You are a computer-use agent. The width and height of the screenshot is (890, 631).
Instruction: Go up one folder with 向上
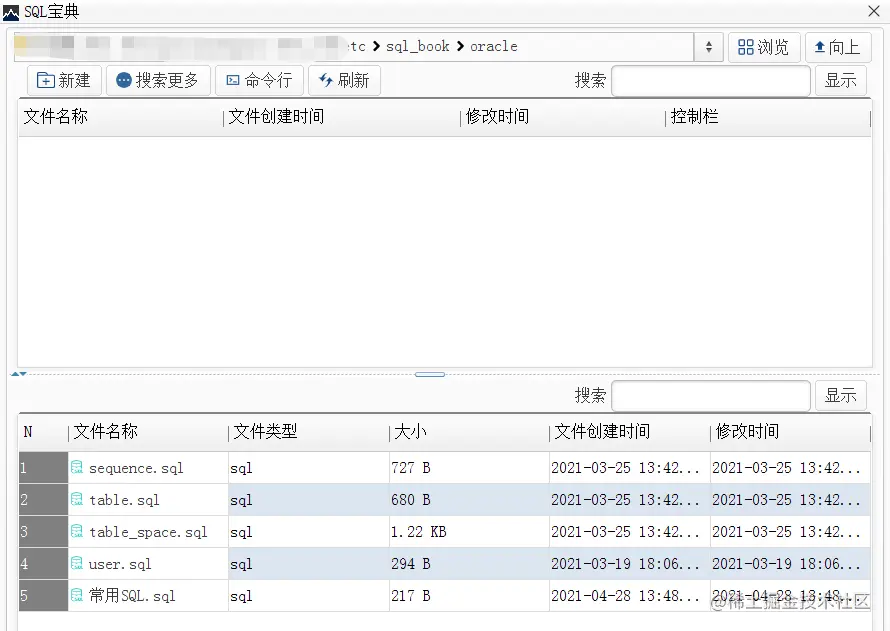[x=837, y=47]
